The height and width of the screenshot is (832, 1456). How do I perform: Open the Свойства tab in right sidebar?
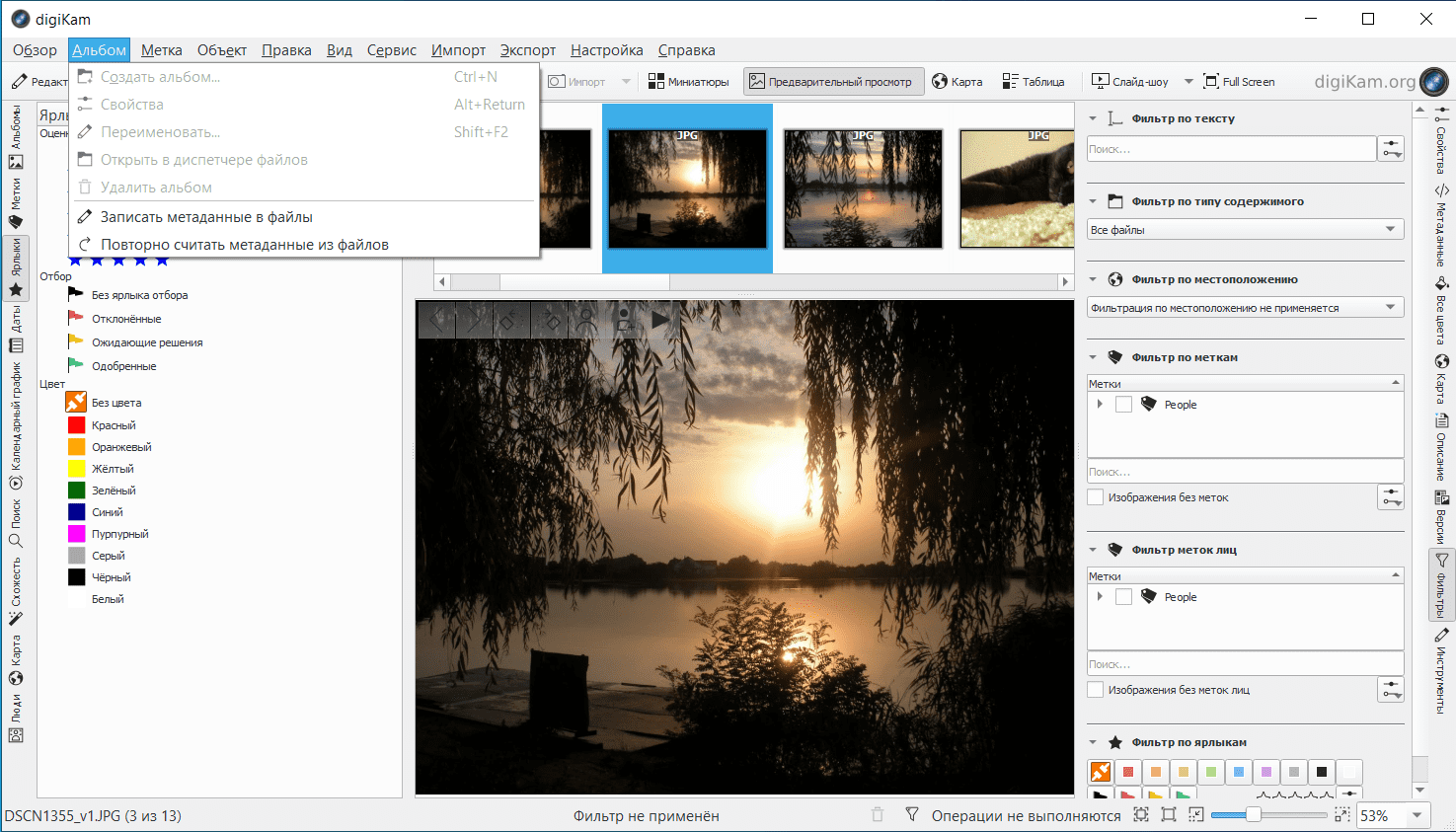pos(1441,140)
